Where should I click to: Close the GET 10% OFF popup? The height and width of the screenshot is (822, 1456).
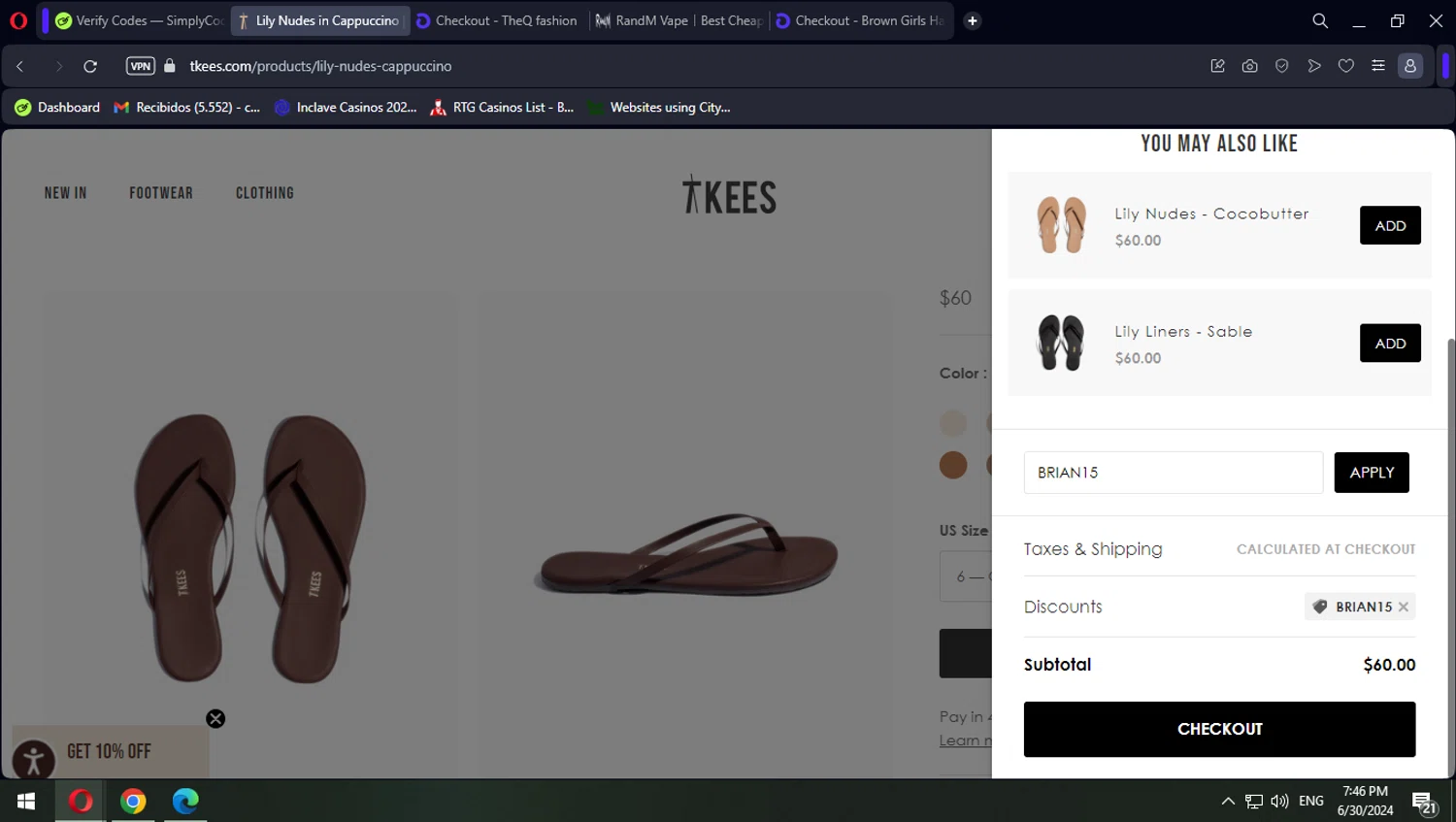point(215,719)
